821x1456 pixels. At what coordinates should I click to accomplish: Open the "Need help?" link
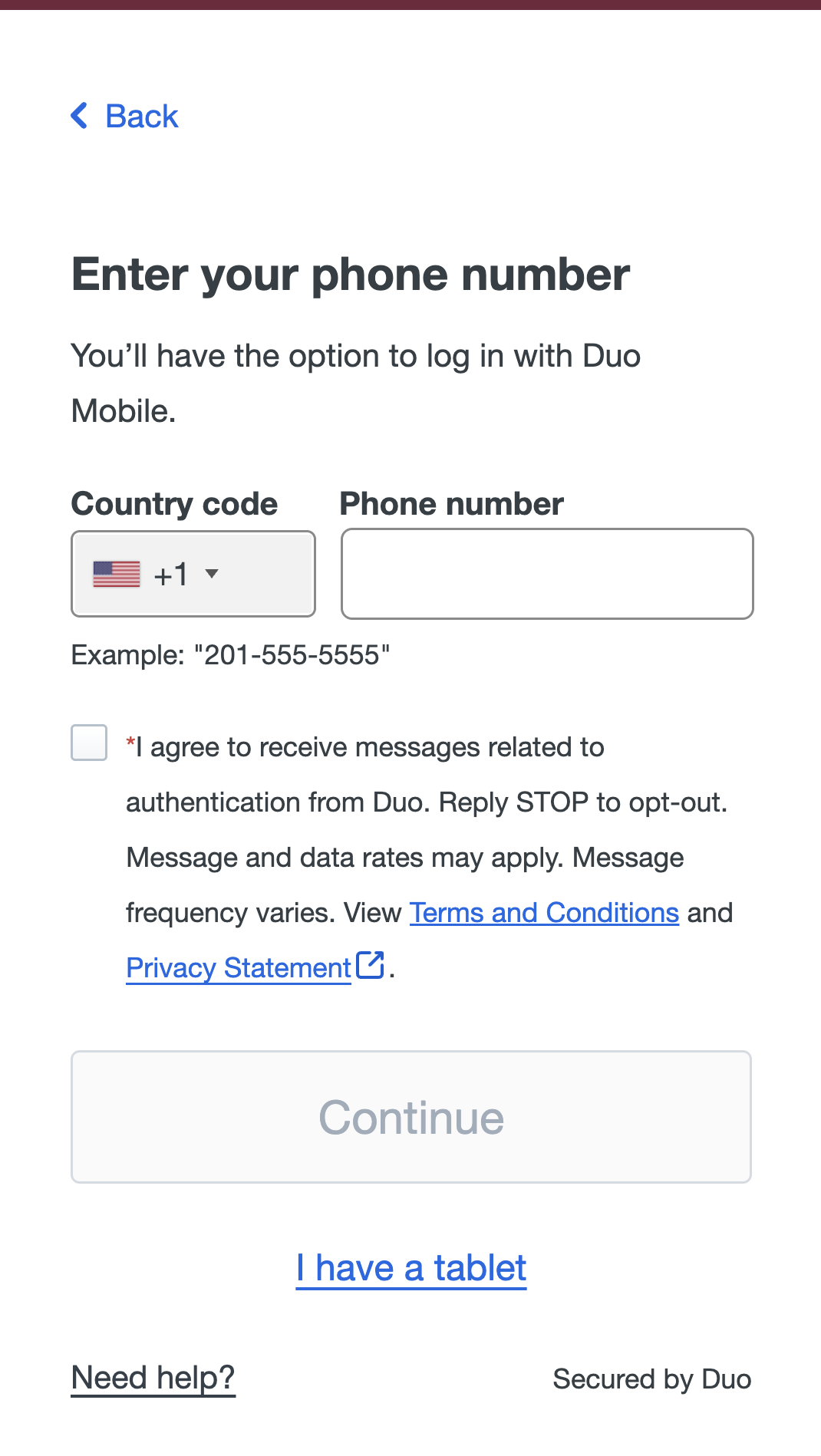click(x=153, y=1378)
